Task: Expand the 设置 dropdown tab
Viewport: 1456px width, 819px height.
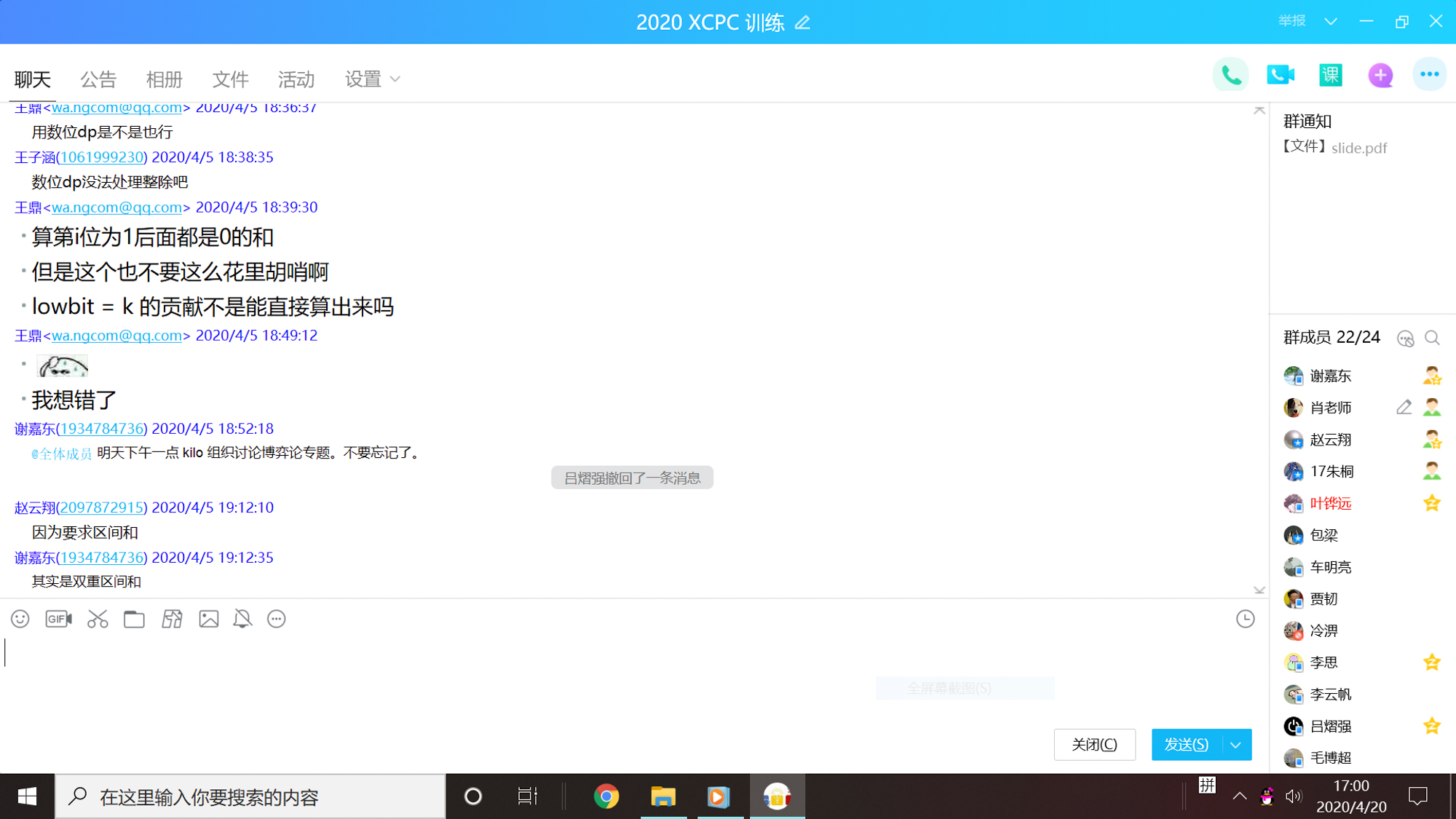Action: [x=373, y=79]
